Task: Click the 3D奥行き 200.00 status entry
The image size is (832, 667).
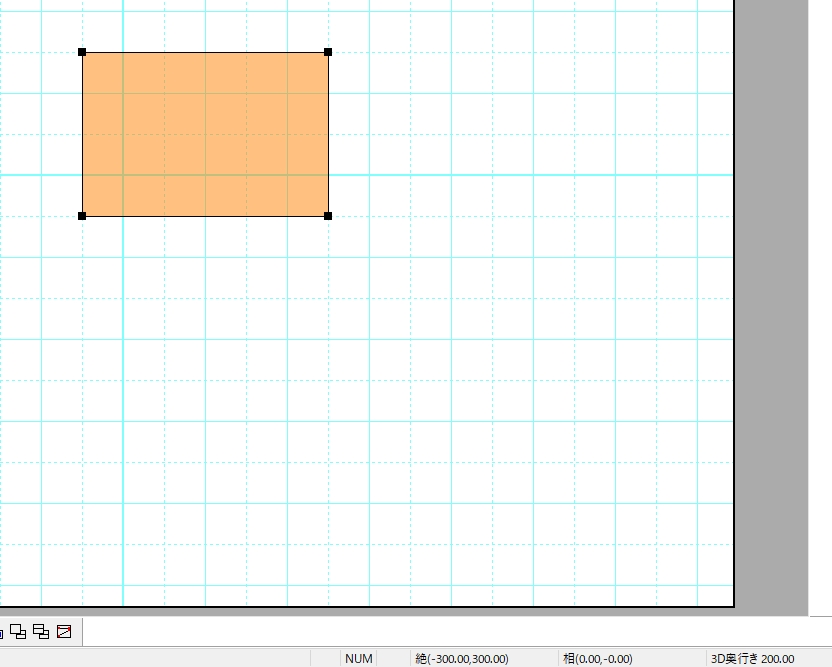Action: click(x=752, y=659)
